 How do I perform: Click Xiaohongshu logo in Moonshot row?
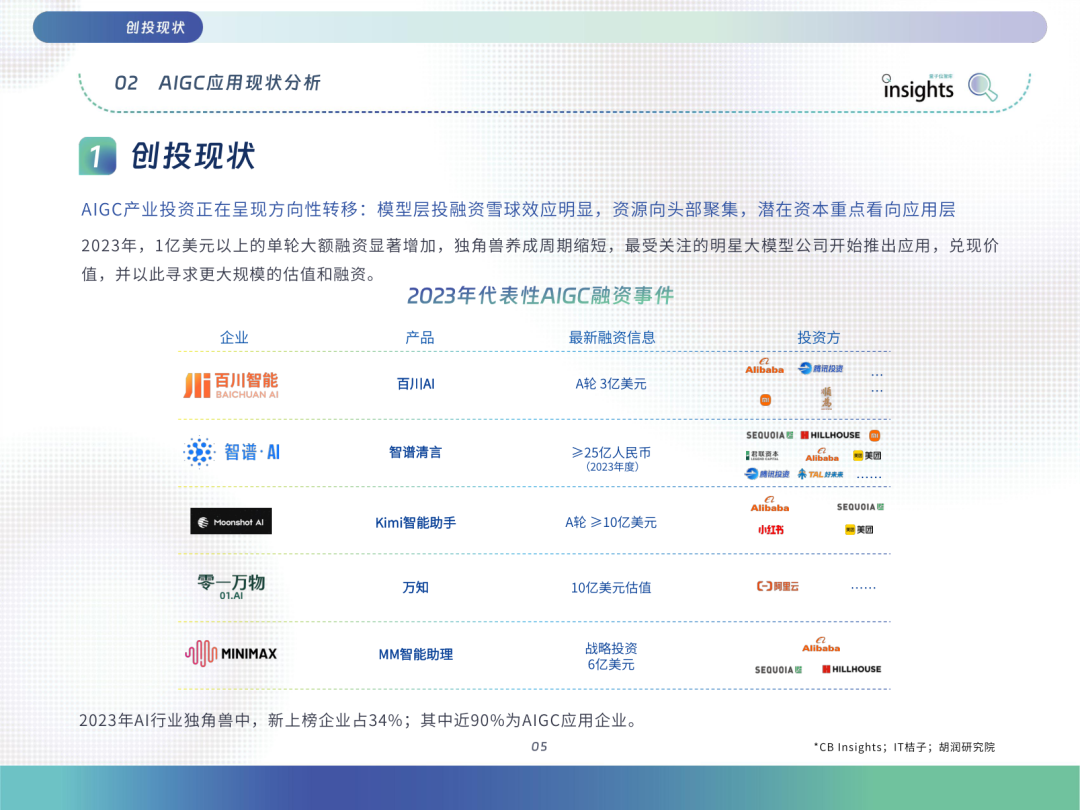click(x=771, y=530)
